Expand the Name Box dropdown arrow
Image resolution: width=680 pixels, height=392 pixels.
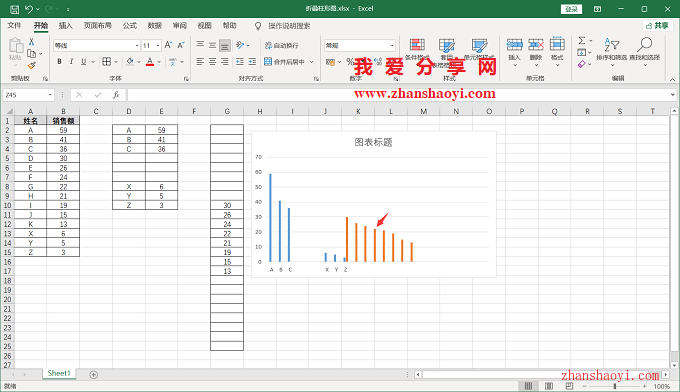[50, 95]
